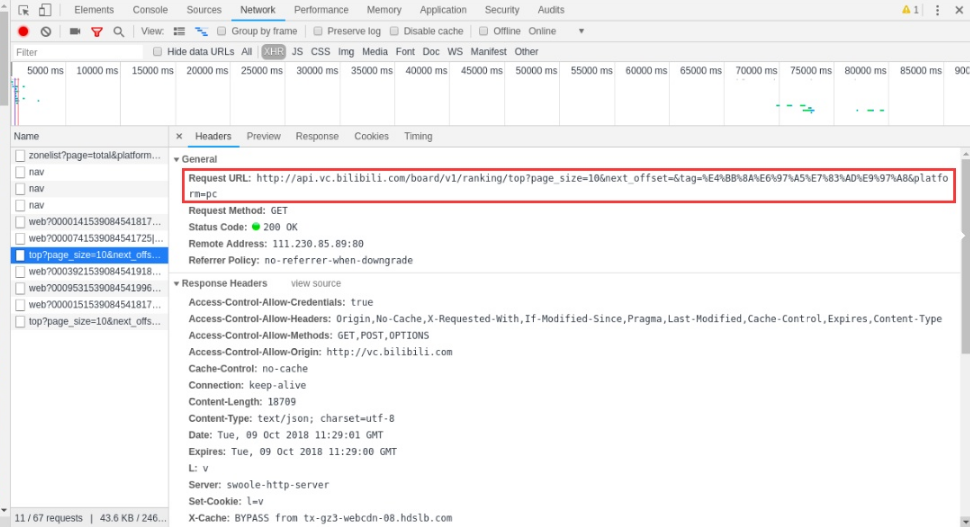This screenshot has width=970, height=527.
Task: Toggle the red filter funnel icon
Action: tap(97, 32)
